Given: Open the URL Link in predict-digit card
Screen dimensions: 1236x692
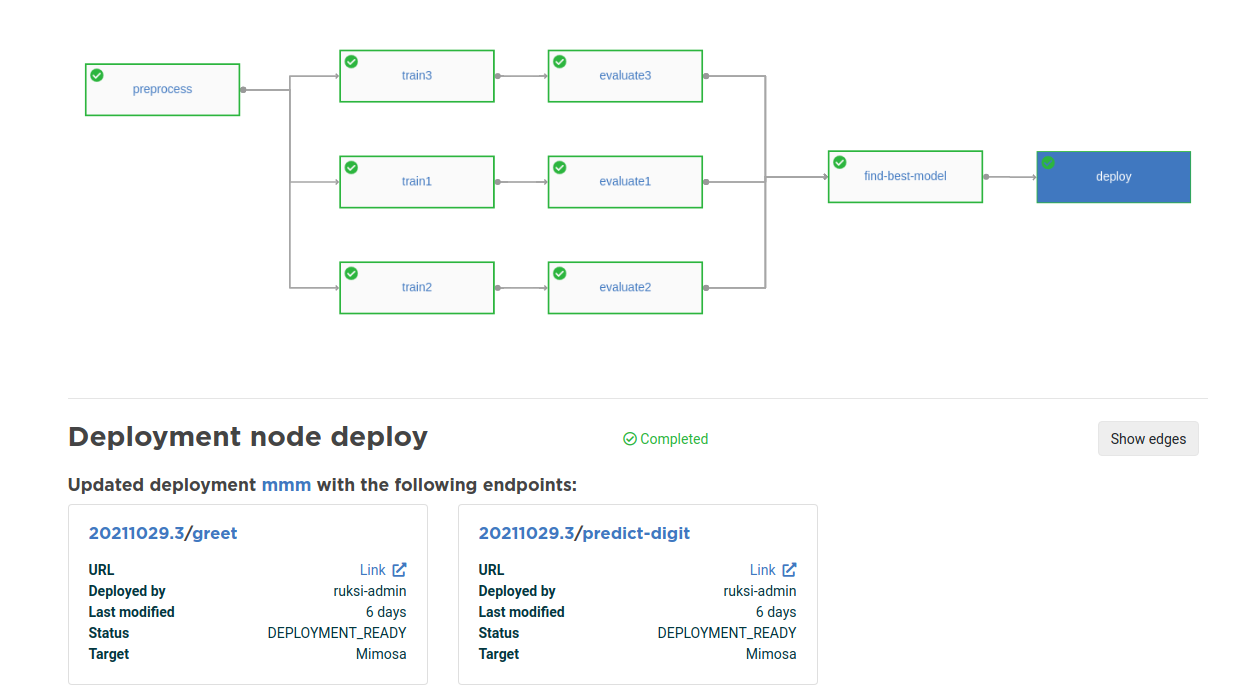Looking at the screenshot, I should tap(763, 570).
